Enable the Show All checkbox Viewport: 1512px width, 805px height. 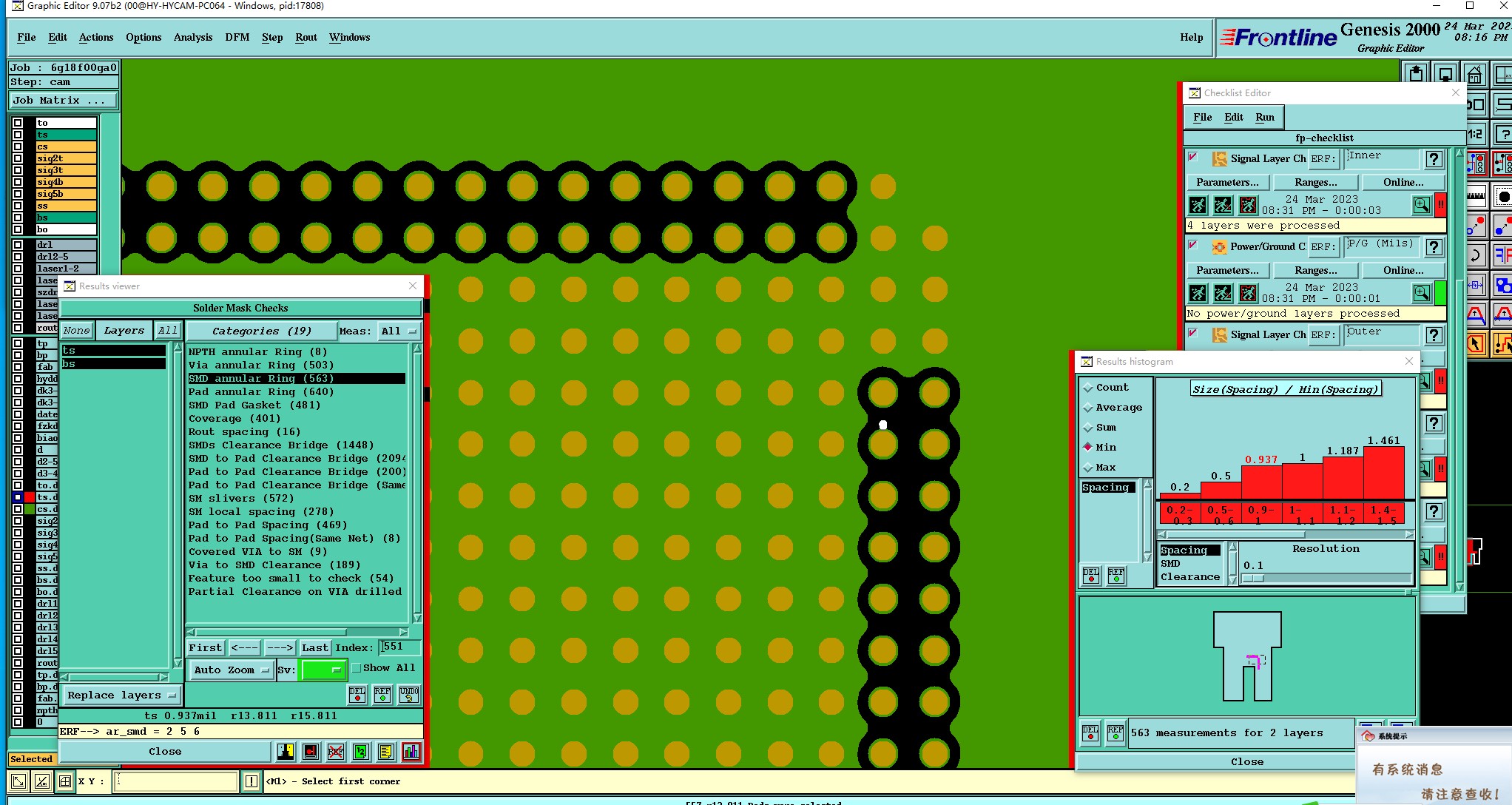(x=357, y=668)
